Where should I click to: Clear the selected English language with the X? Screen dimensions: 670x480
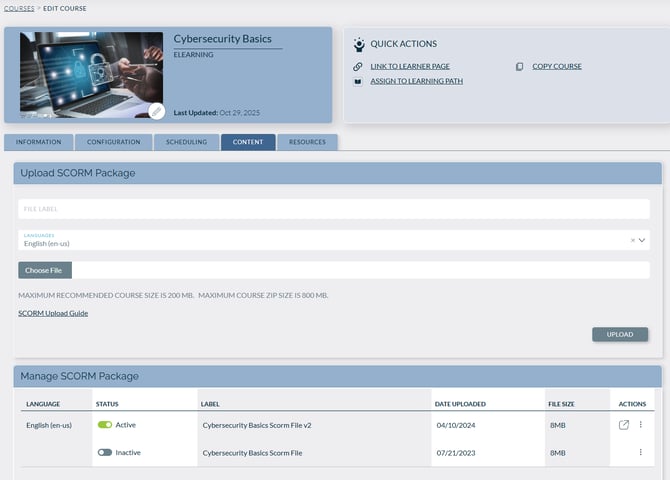632,240
